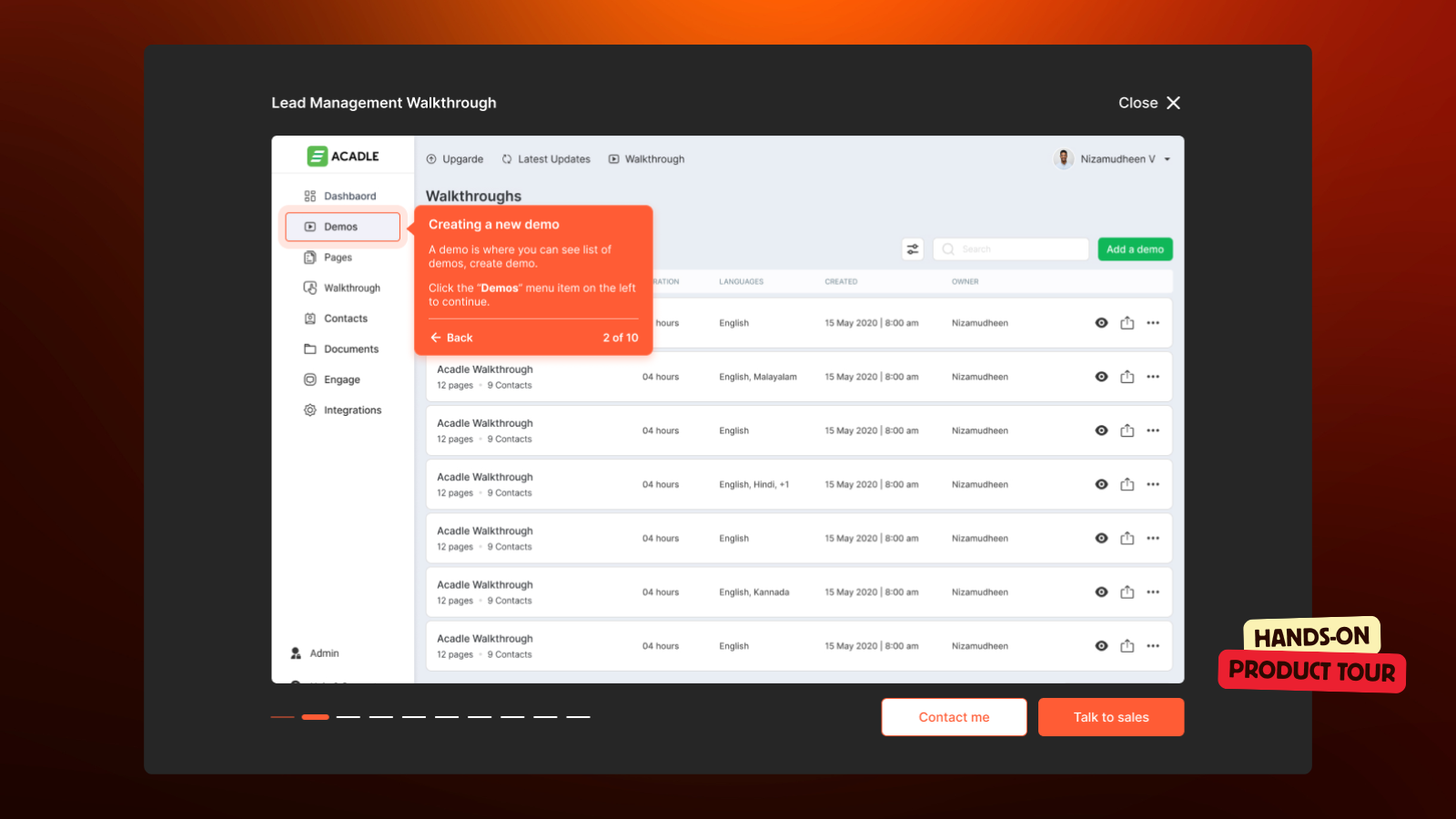Image resolution: width=1456 pixels, height=819 pixels.
Task: Share the English, Hindi, +1 walkthrough
Action: pos(1127,484)
